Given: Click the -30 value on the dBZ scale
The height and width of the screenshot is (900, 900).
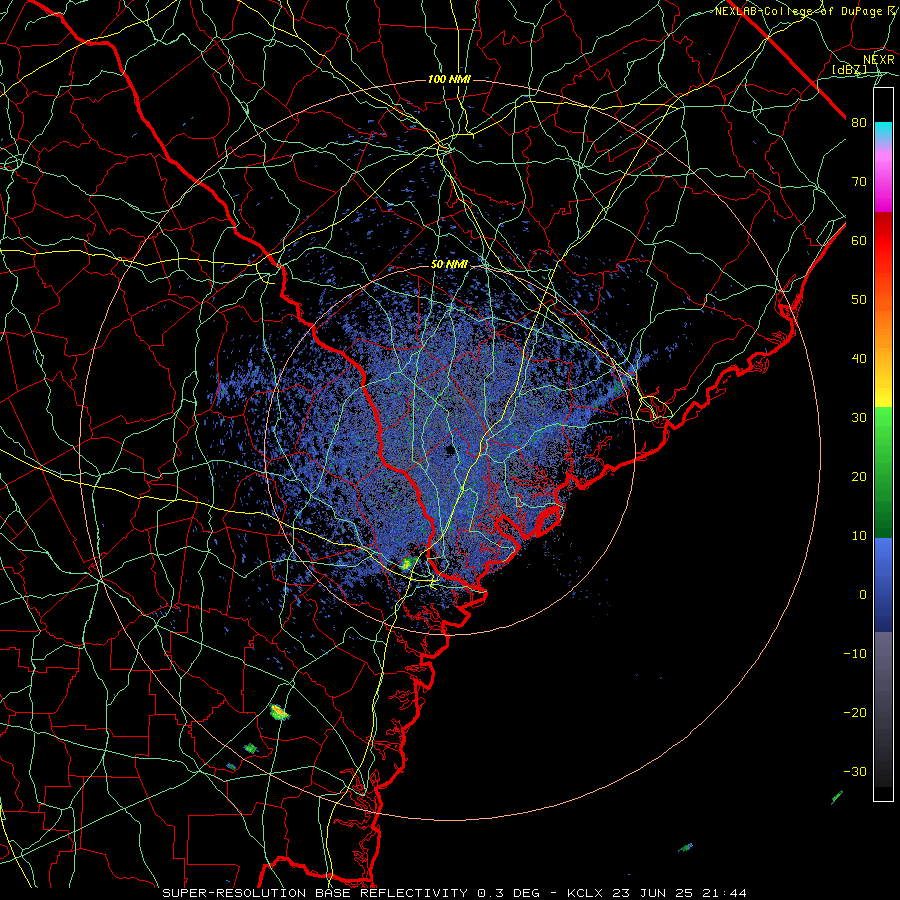Looking at the screenshot, I should 855,771.
